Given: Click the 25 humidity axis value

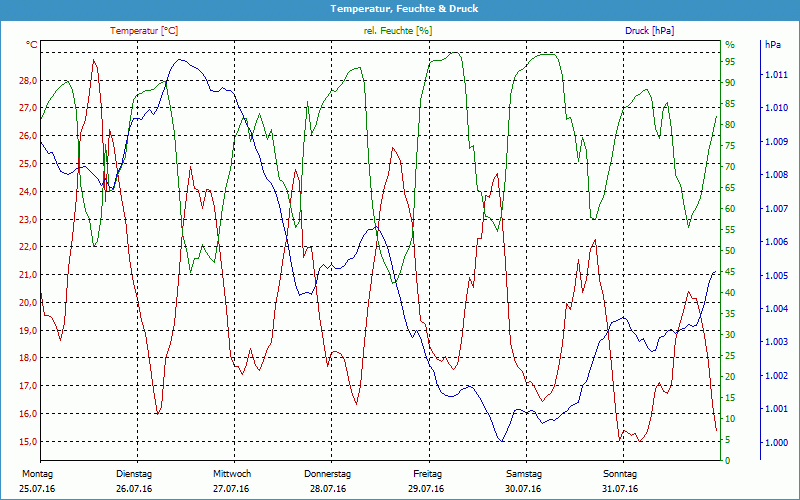Looking at the screenshot, I should point(730,356).
